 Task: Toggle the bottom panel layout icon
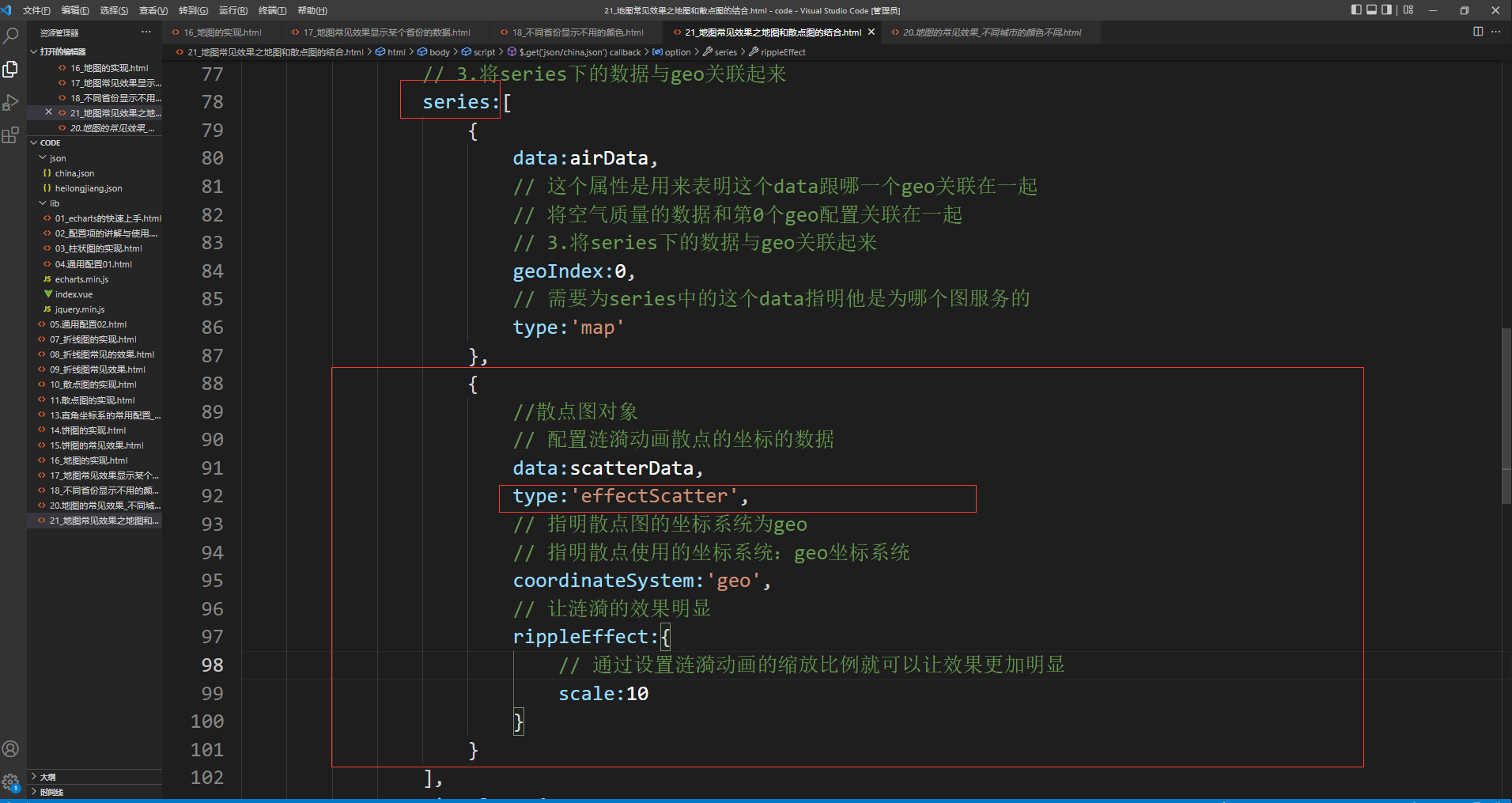pos(1372,10)
